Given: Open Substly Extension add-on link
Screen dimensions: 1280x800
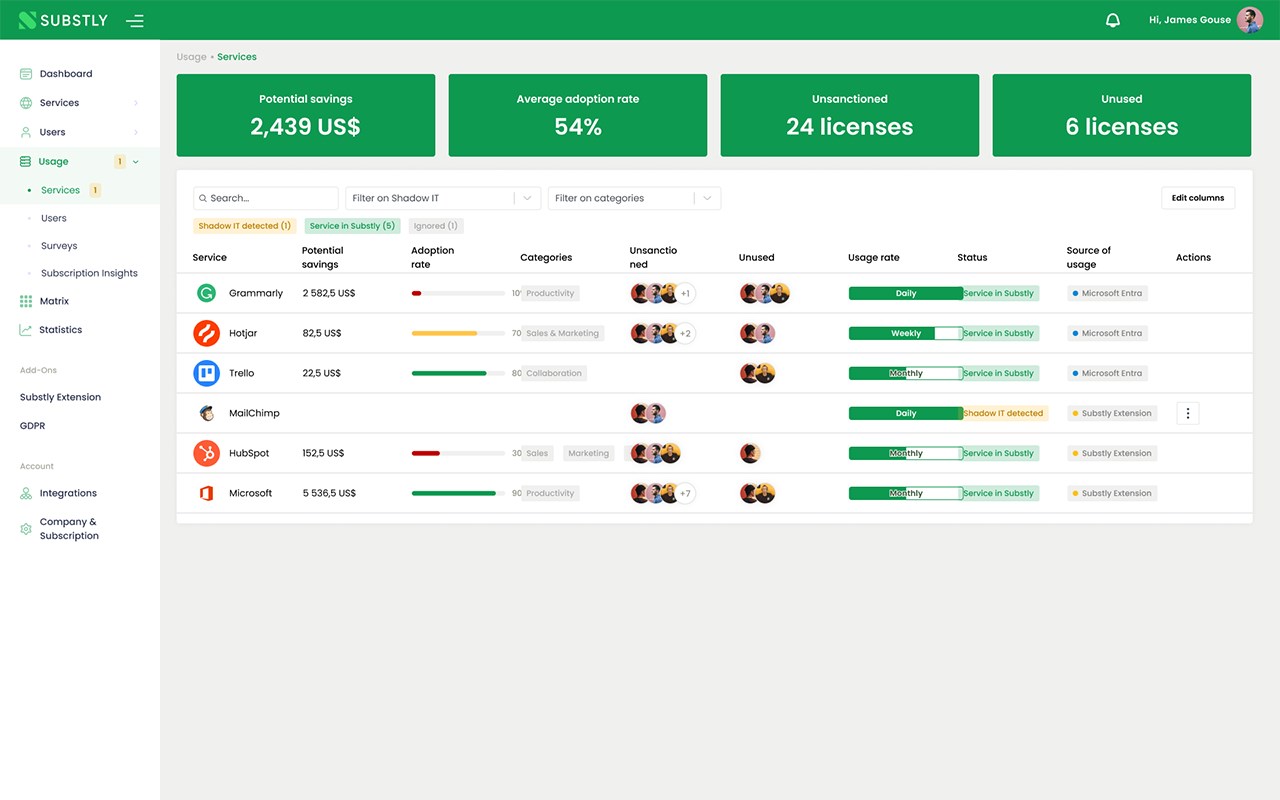Looking at the screenshot, I should pyautogui.click(x=60, y=397).
